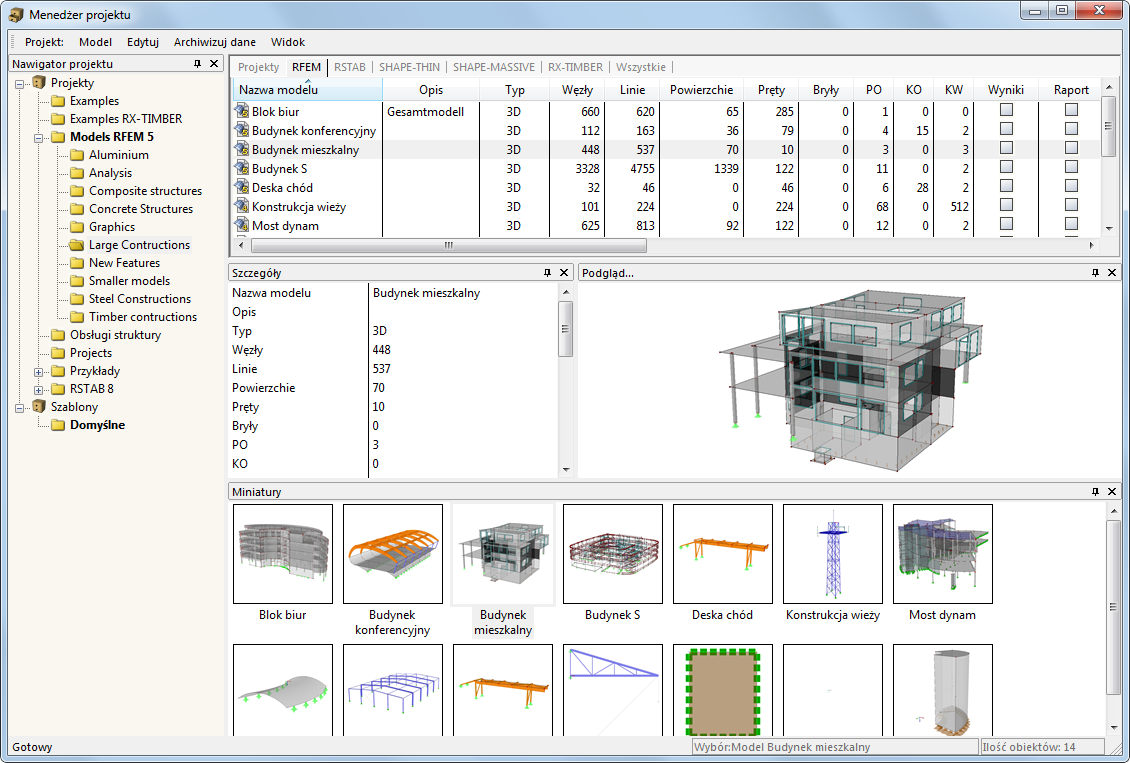The image size is (1130, 763).
Task: Open the Projekt menu
Action: point(44,42)
